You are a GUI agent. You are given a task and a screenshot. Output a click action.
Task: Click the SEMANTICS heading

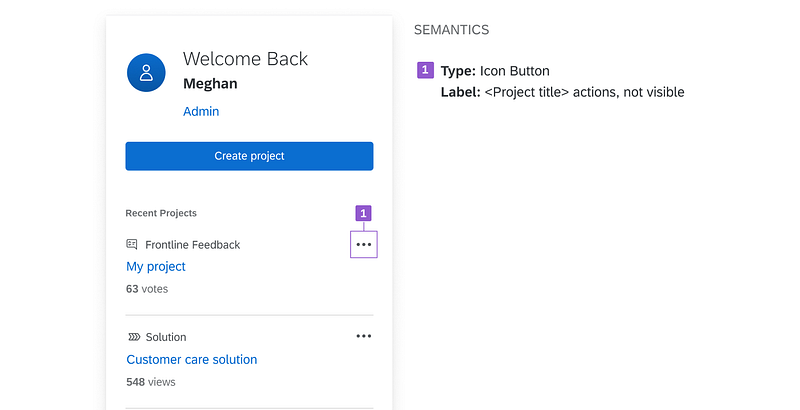click(452, 30)
